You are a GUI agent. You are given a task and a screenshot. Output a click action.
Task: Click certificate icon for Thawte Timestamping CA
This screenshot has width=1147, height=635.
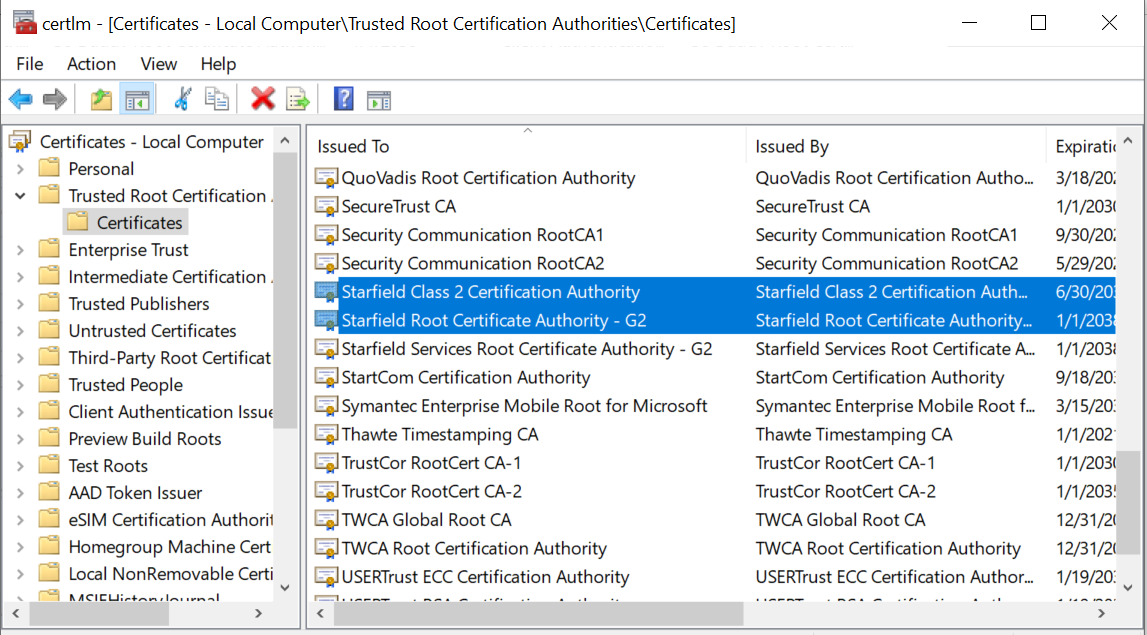[326, 435]
